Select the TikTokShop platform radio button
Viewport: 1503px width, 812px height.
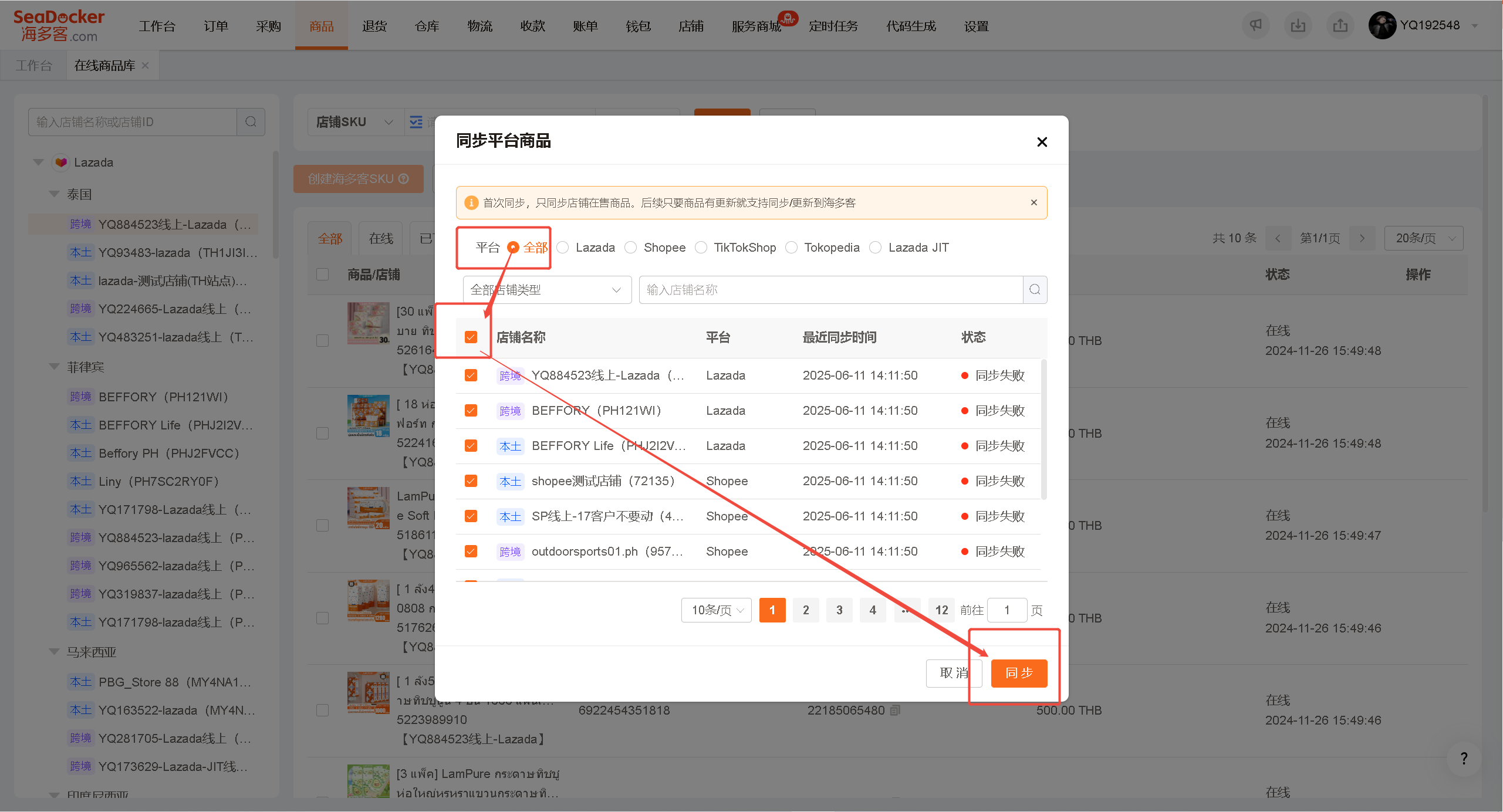pyautogui.click(x=701, y=248)
